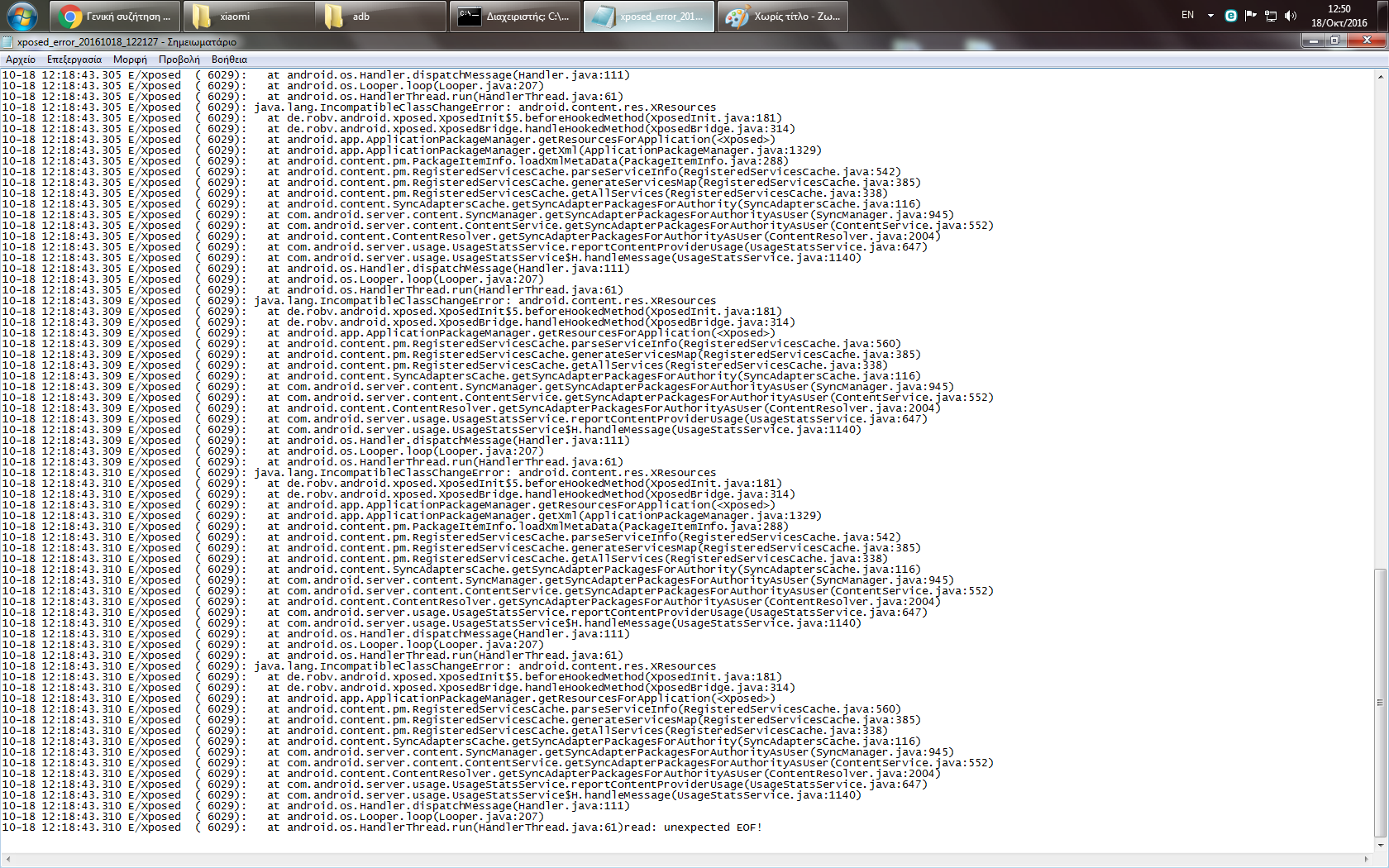Image resolution: width=1389 pixels, height=868 pixels.
Task: Click the horizontal scrollbar right arrow
Action: (x=1366, y=860)
